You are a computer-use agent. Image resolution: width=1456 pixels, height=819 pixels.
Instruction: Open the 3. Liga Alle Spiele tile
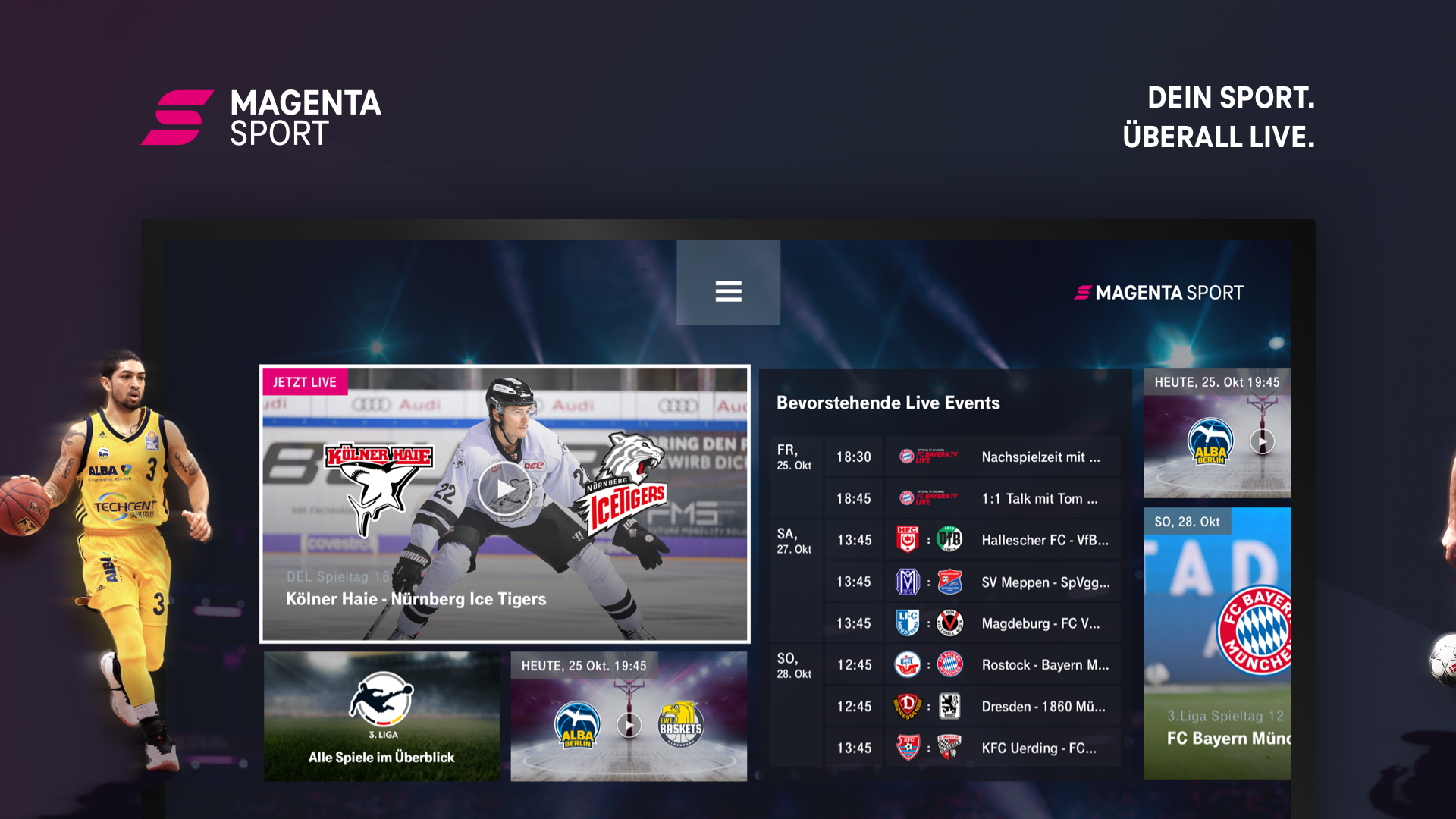(381, 717)
